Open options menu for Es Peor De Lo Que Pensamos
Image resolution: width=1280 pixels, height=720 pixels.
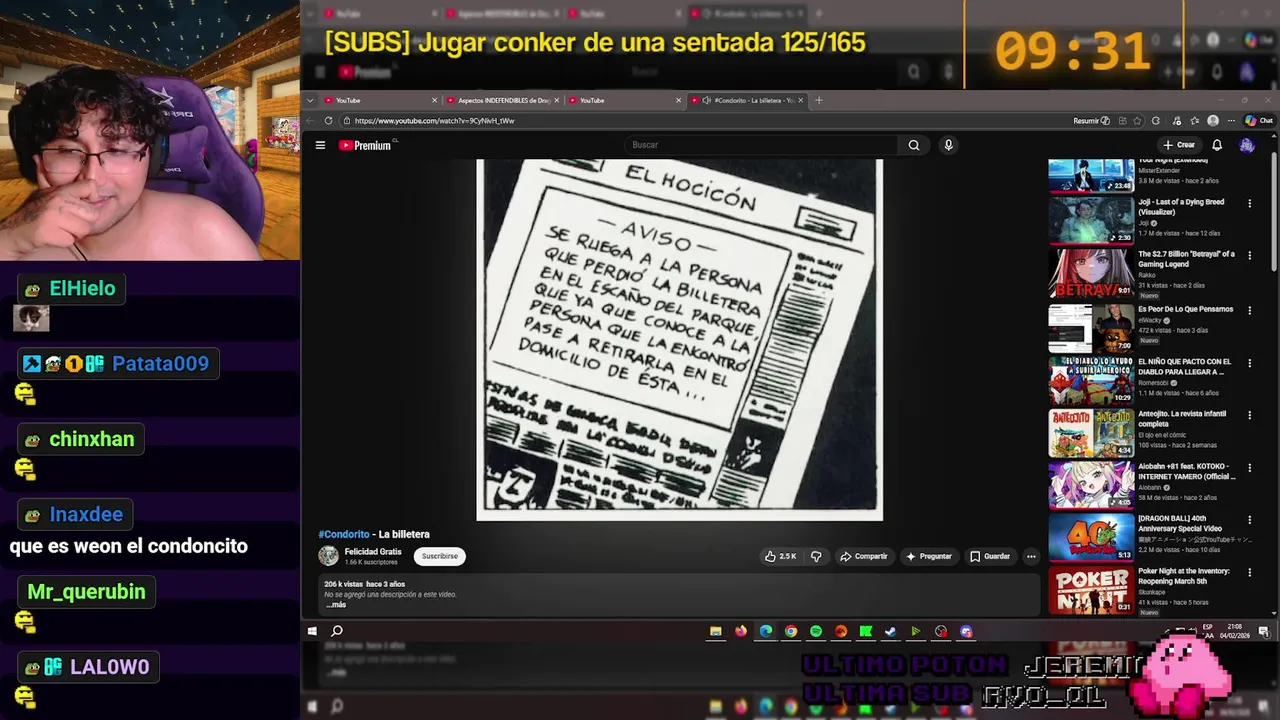pyautogui.click(x=1249, y=310)
